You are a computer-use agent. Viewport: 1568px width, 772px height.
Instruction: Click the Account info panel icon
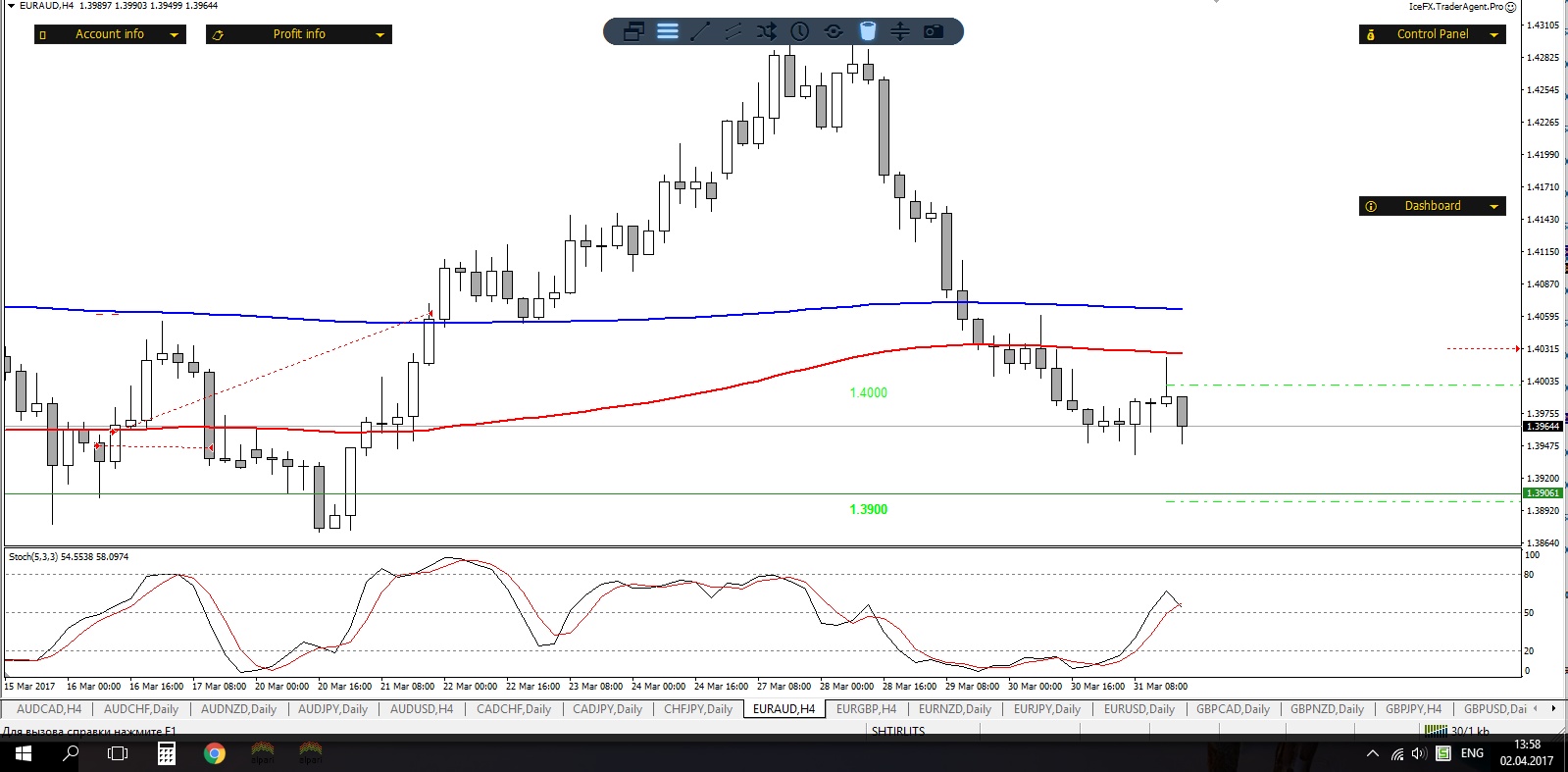click(x=43, y=35)
